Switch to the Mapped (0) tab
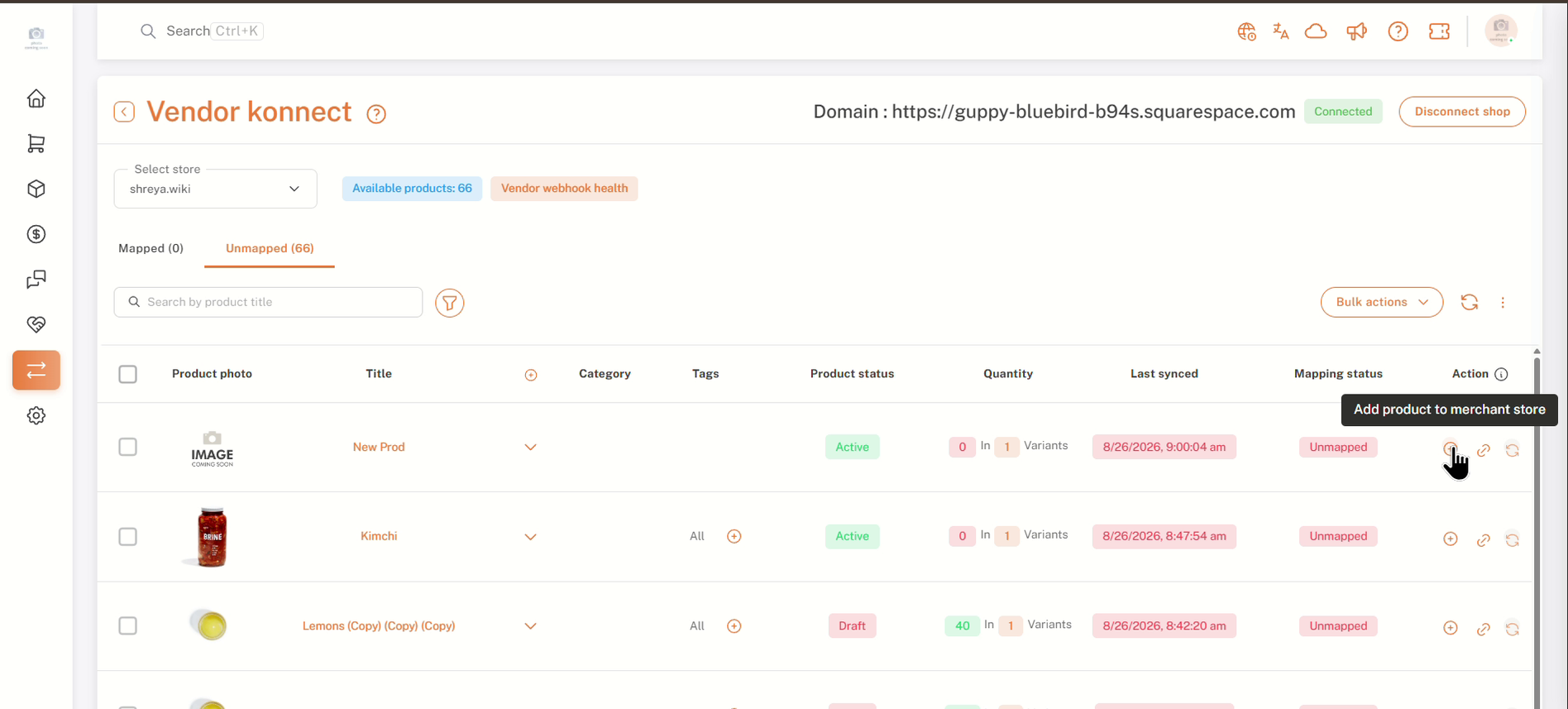The width and height of the screenshot is (1568, 709). click(x=151, y=248)
